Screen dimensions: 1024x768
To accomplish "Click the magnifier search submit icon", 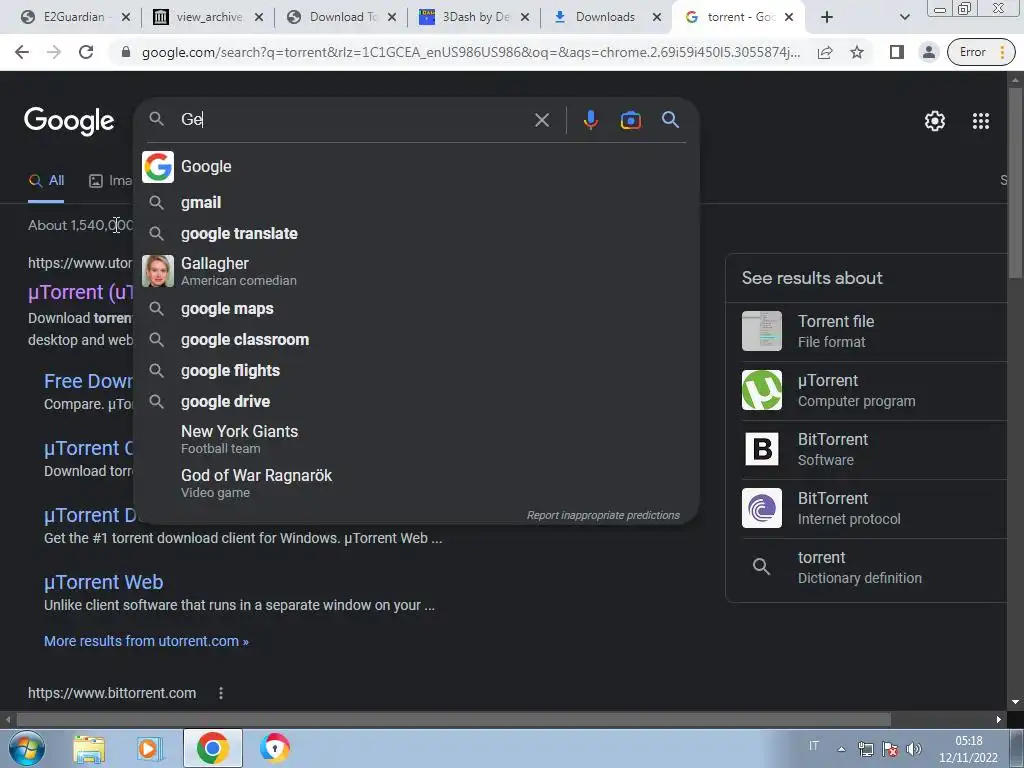I will coord(670,120).
